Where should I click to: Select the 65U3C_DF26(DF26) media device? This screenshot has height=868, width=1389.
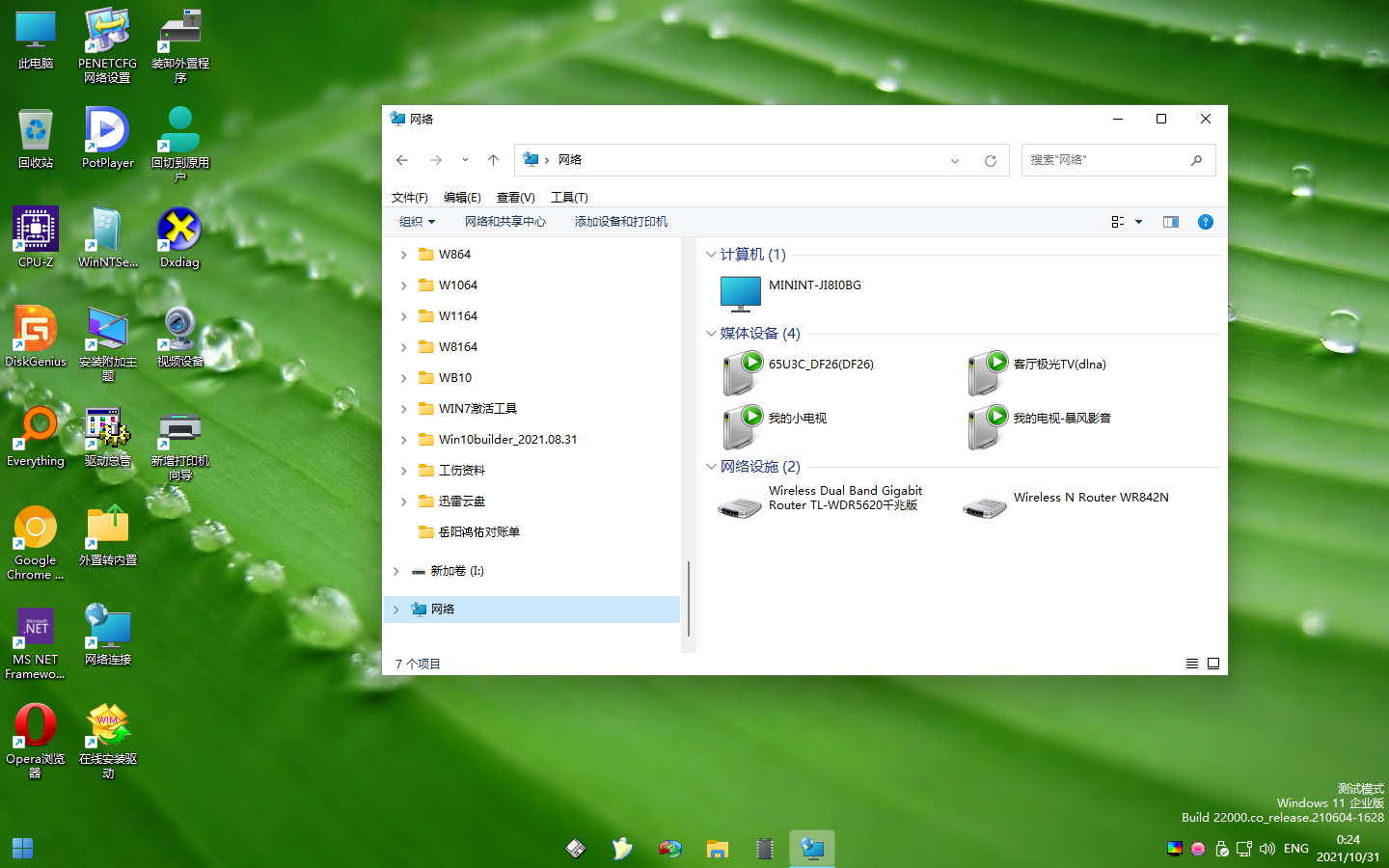click(x=800, y=373)
